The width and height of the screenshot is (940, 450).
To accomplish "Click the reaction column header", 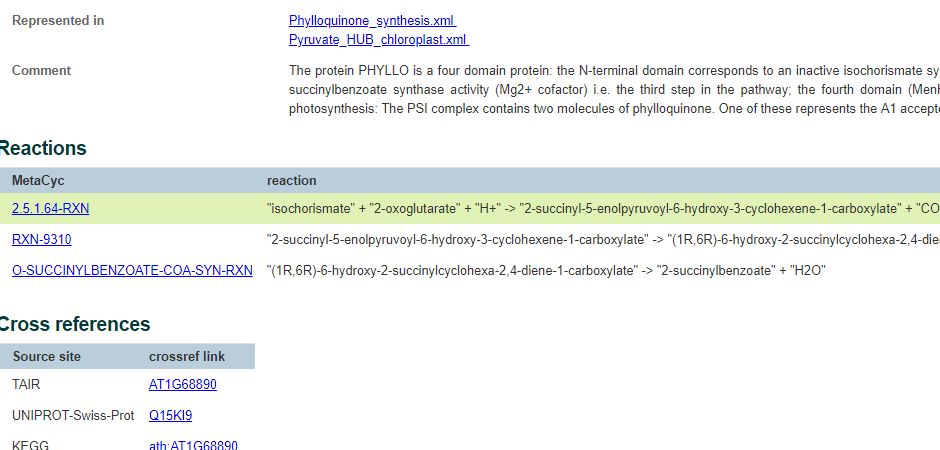I will (x=291, y=181).
